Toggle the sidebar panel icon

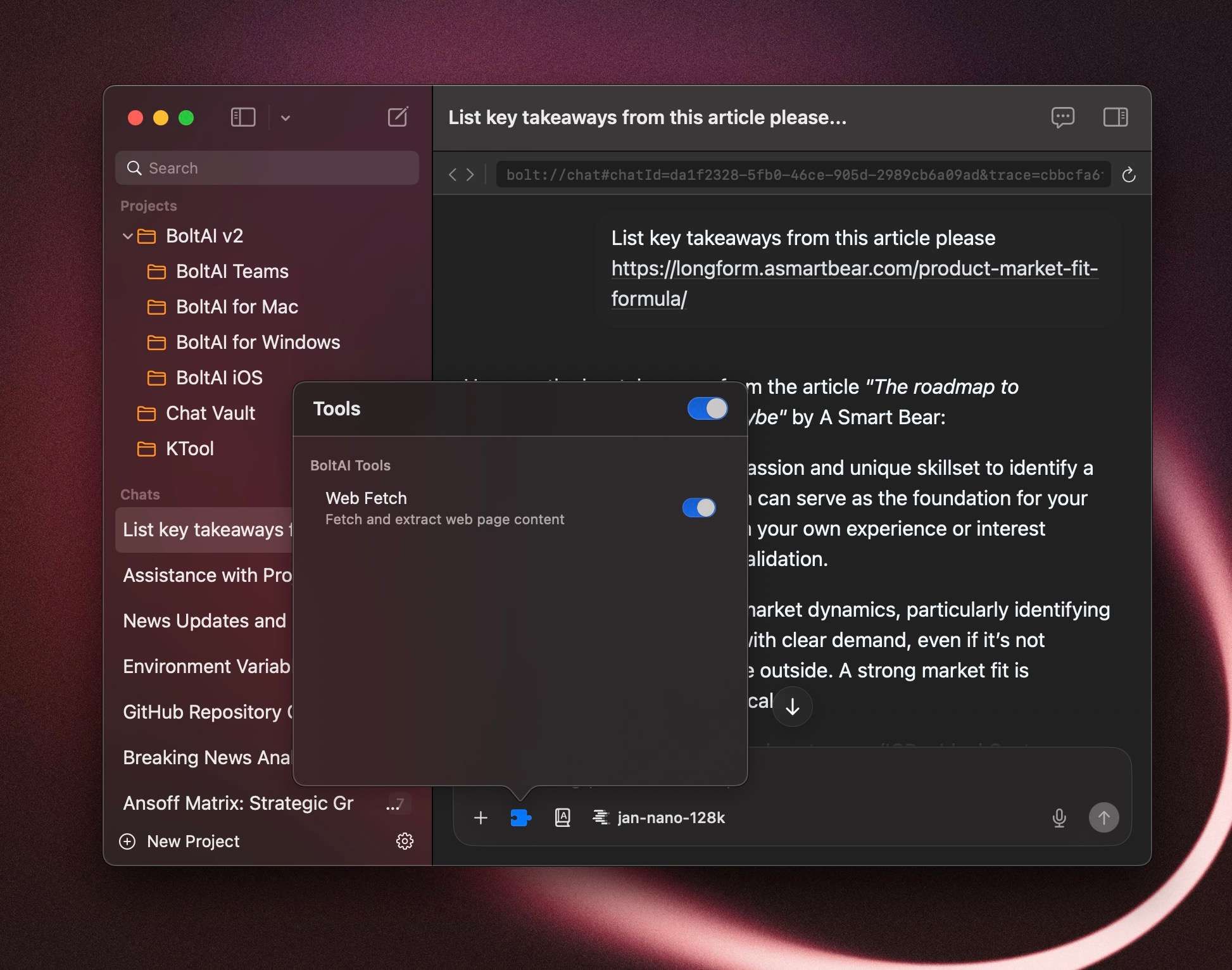243,117
